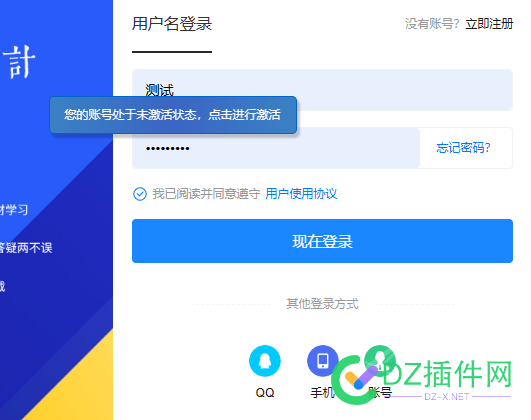Select the account (账号) login icon
The width and height of the screenshot is (531, 420).
[380, 361]
